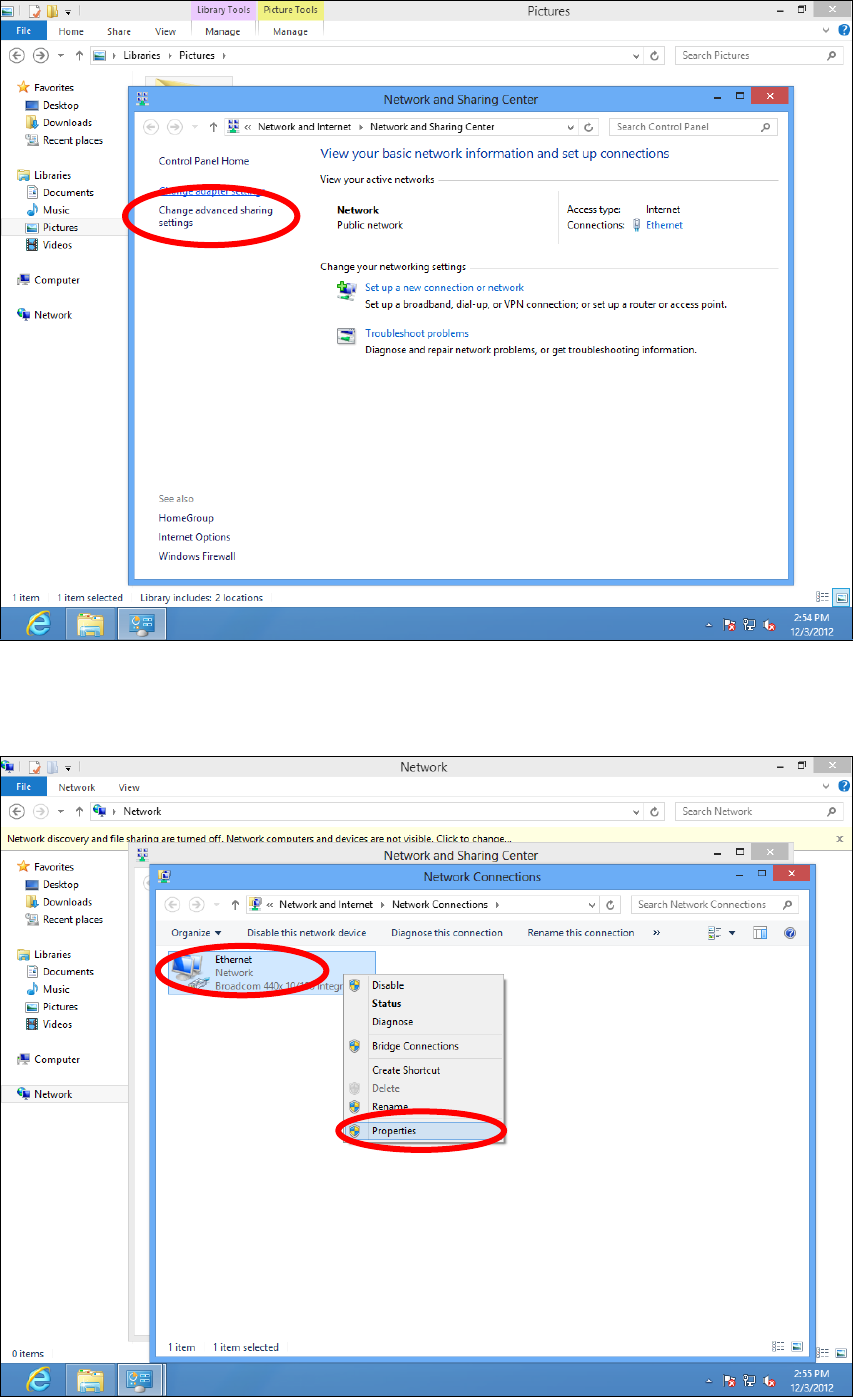The image size is (853, 1397).
Task: Expand the Network Connections address bar dropdown
Action: point(592,904)
